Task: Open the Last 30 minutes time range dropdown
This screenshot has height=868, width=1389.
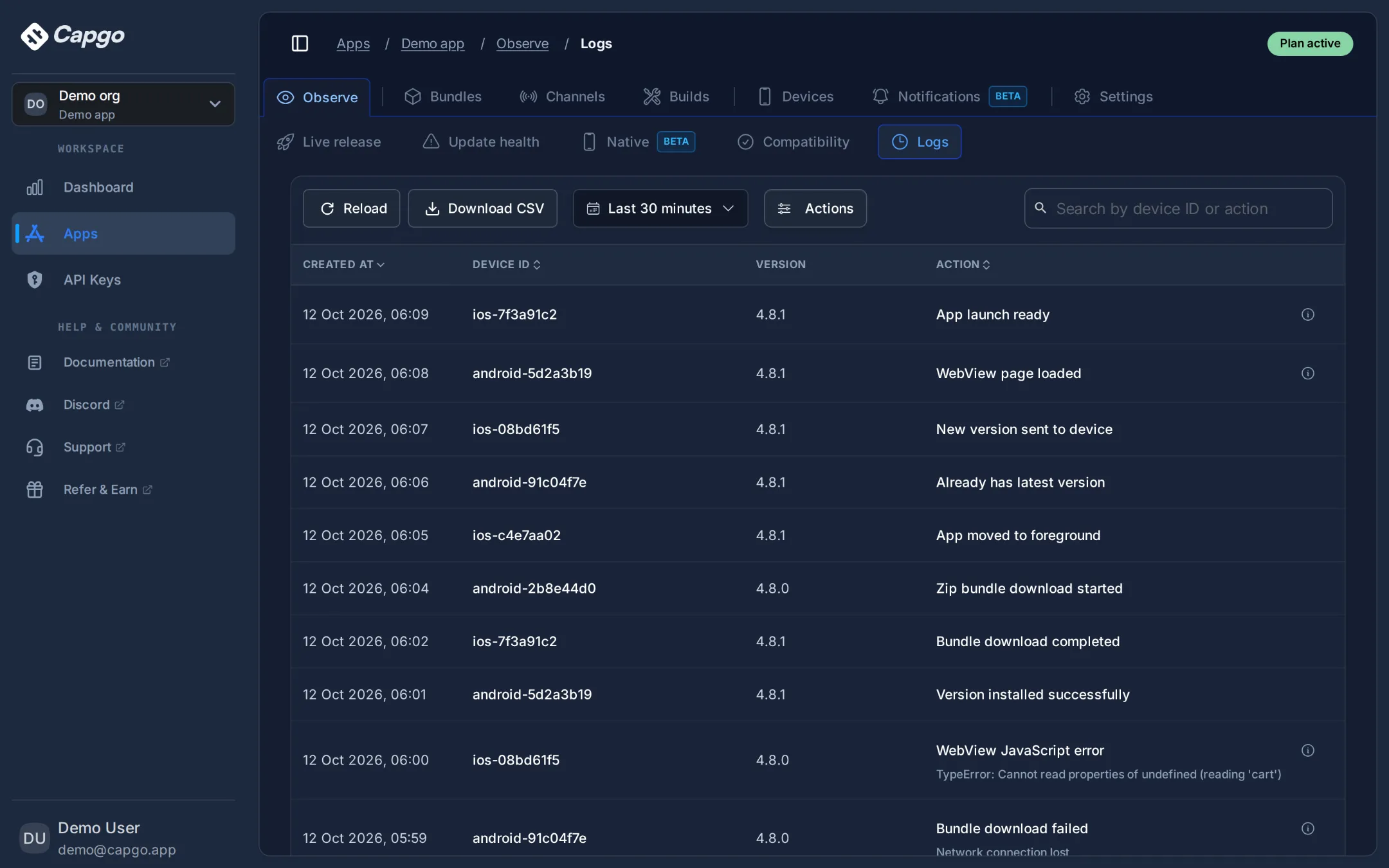Action: [660, 208]
